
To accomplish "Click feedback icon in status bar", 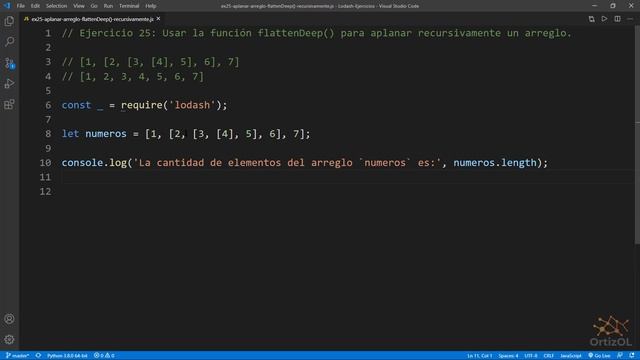I will [x=620, y=356].
